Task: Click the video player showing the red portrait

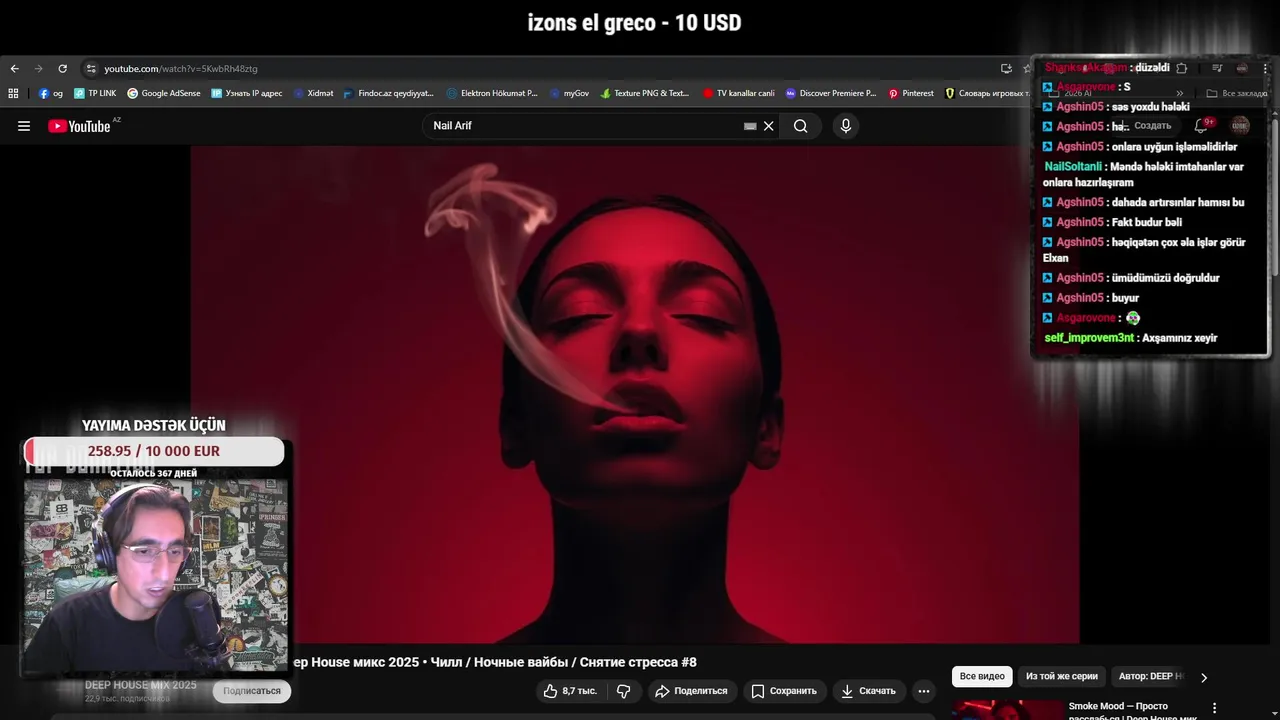Action: [635, 395]
